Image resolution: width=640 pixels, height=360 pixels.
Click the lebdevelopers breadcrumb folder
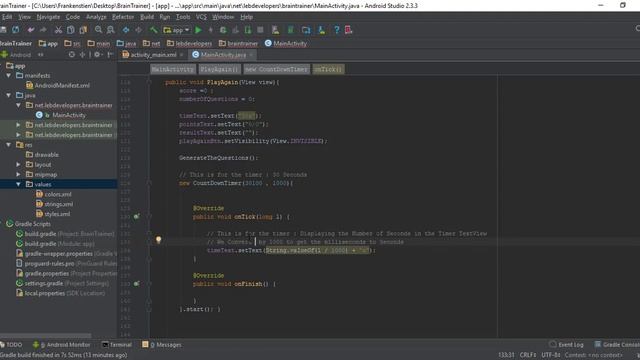tap(189, 43)
